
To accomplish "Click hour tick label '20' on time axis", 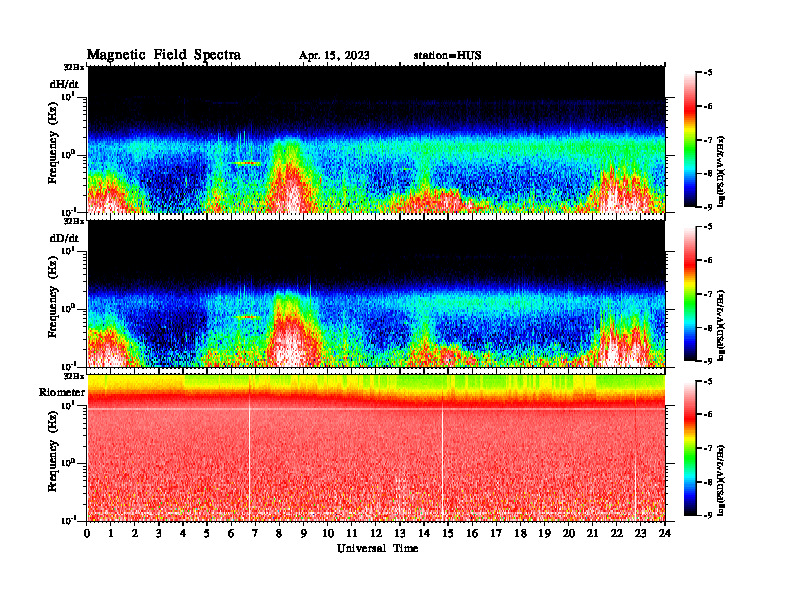I will pos(569,533).
